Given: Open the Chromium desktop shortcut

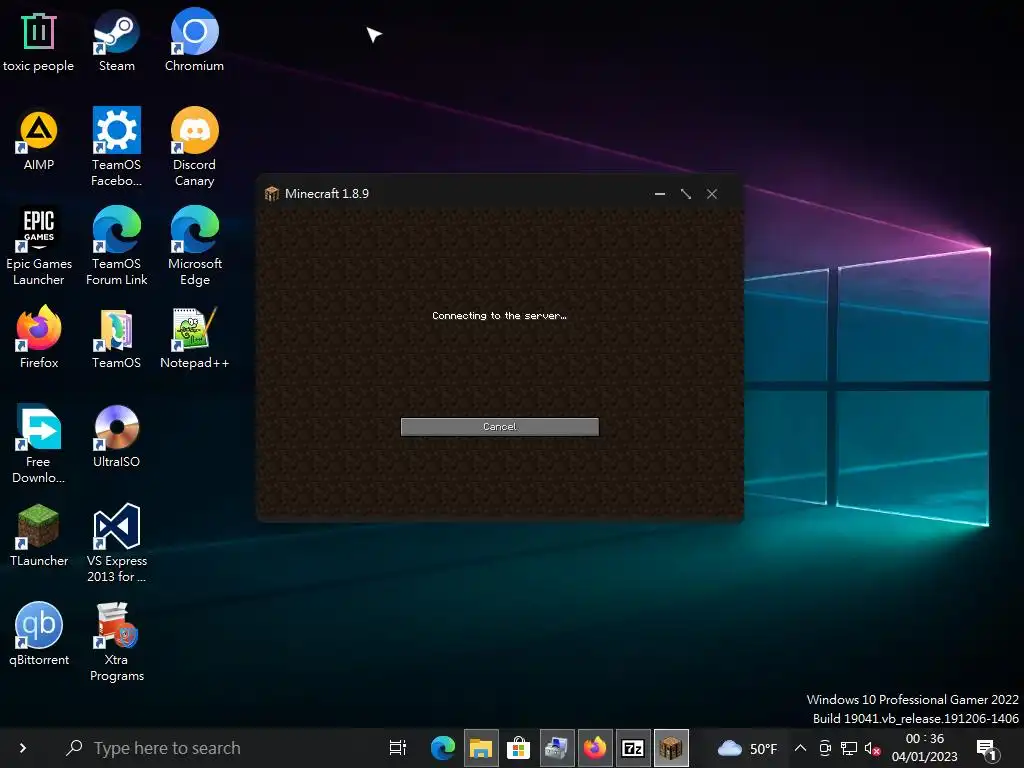Looking at the screenshot, I should coord(194,40).
